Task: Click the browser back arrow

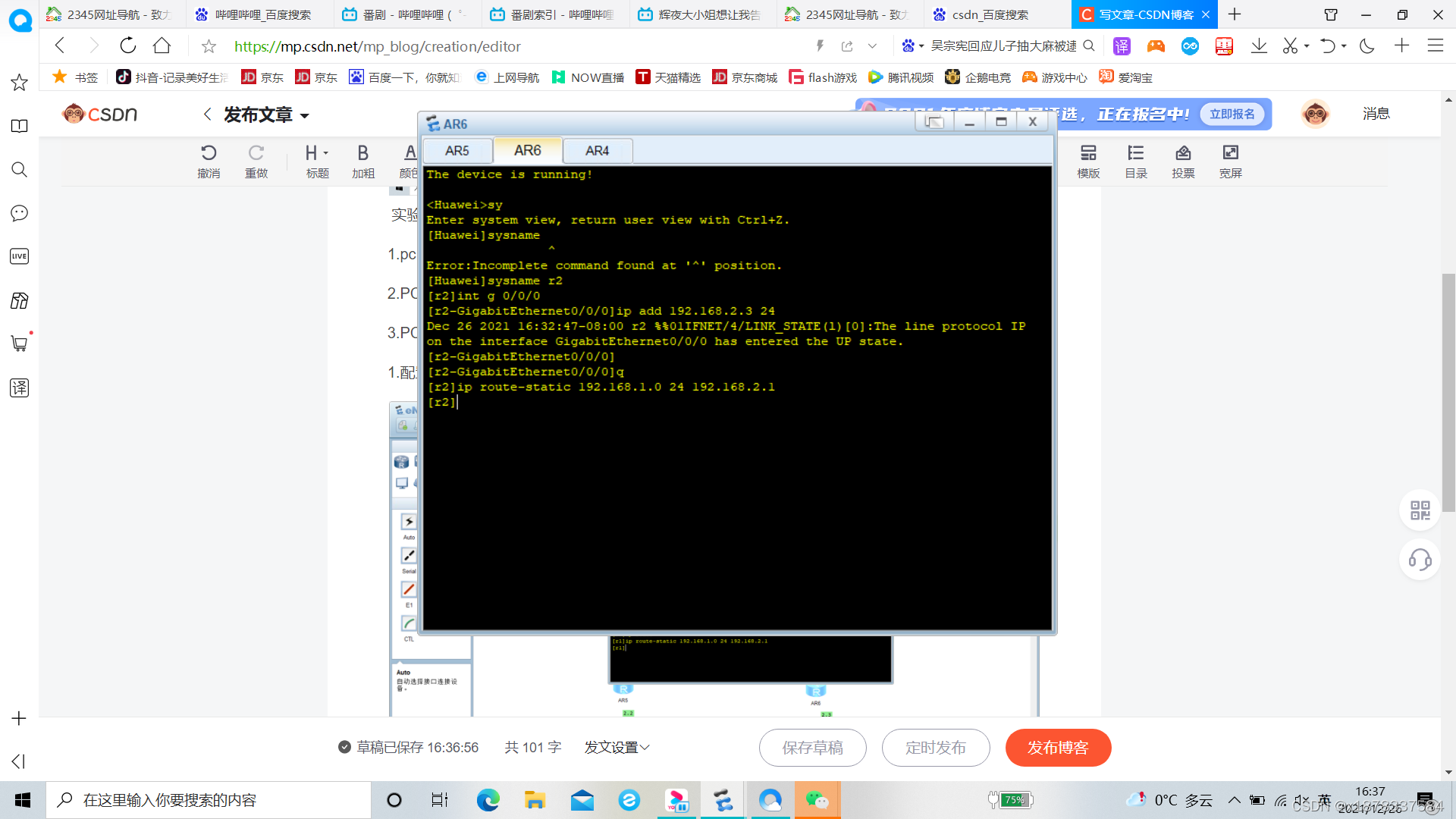Action: click(x=60, y=45)
